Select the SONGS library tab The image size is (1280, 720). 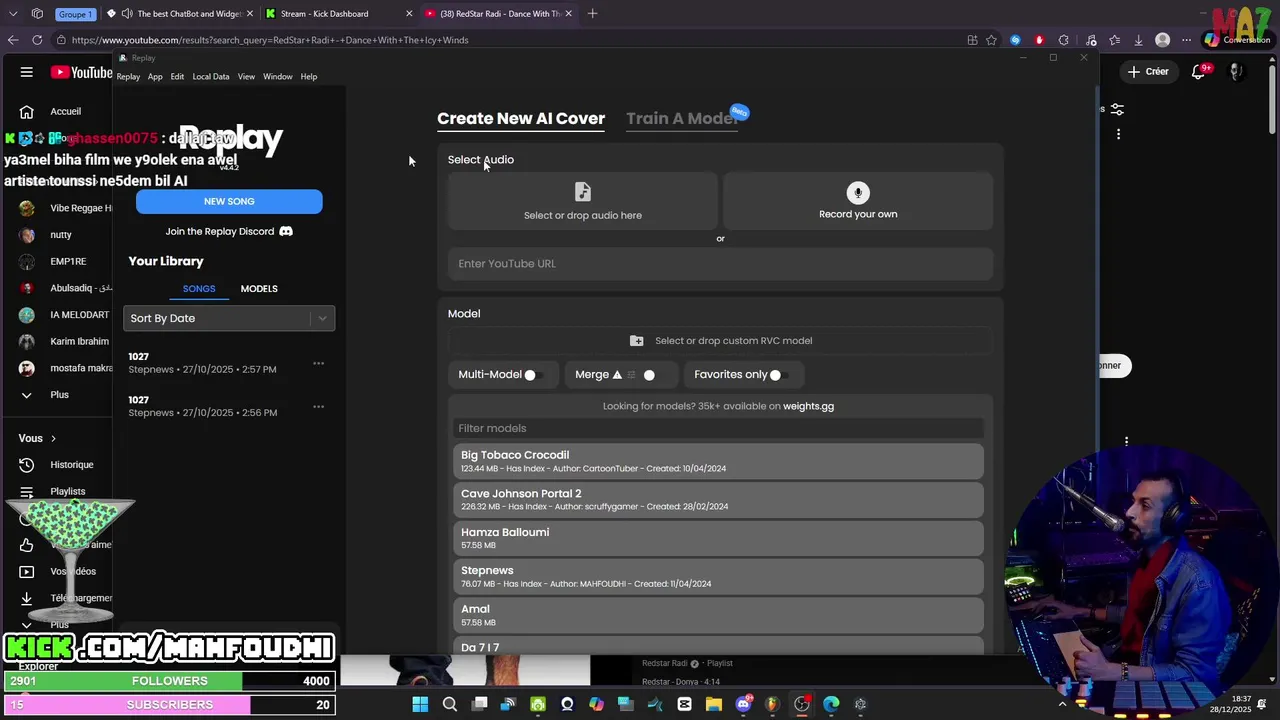coord(199,289)
